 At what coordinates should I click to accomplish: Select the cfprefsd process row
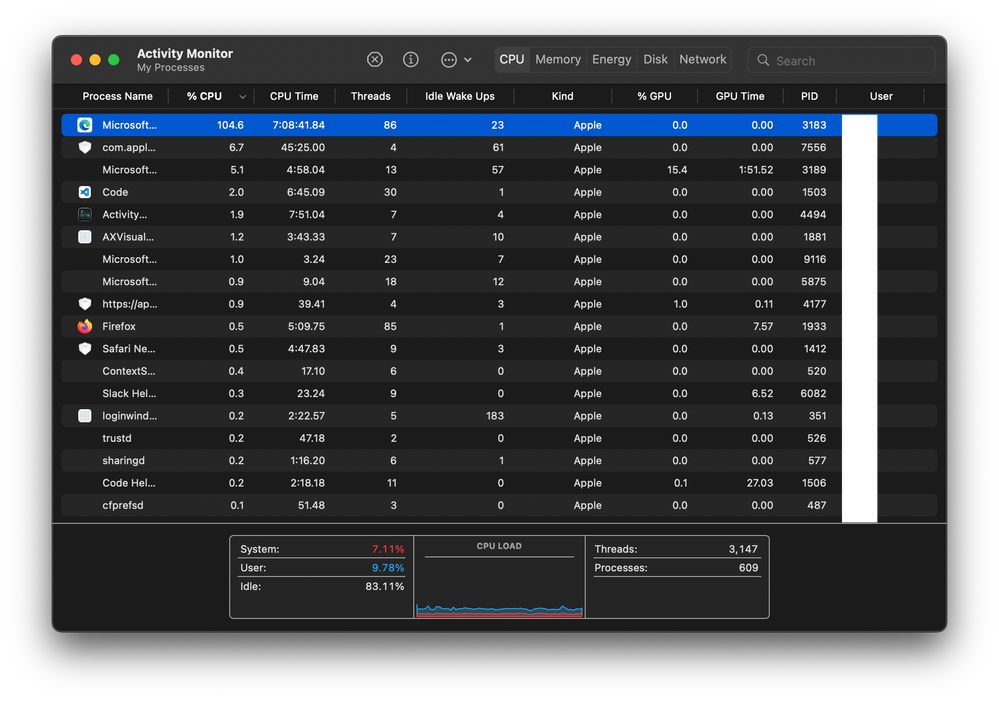pyautogui.click(x=499, y=505)
